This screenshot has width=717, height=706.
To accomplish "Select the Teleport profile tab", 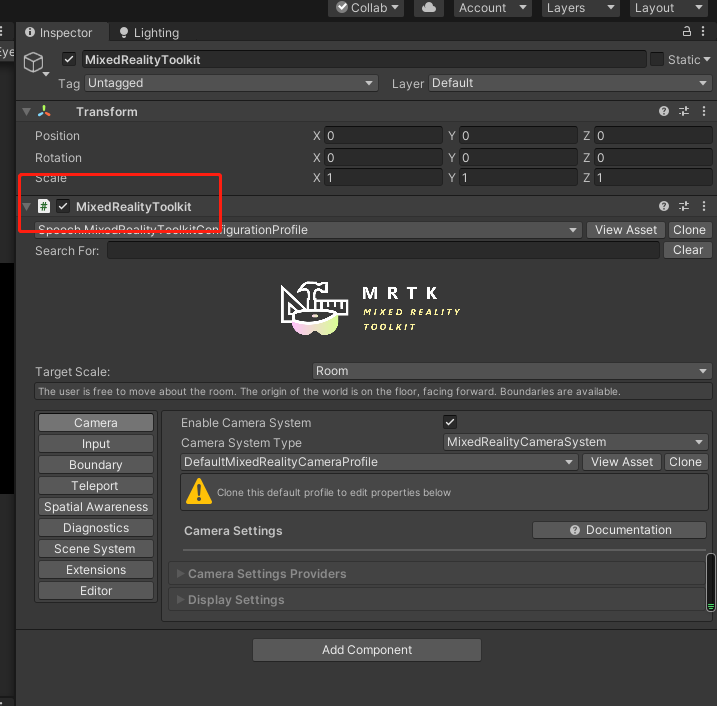I will tap(96, 486).
